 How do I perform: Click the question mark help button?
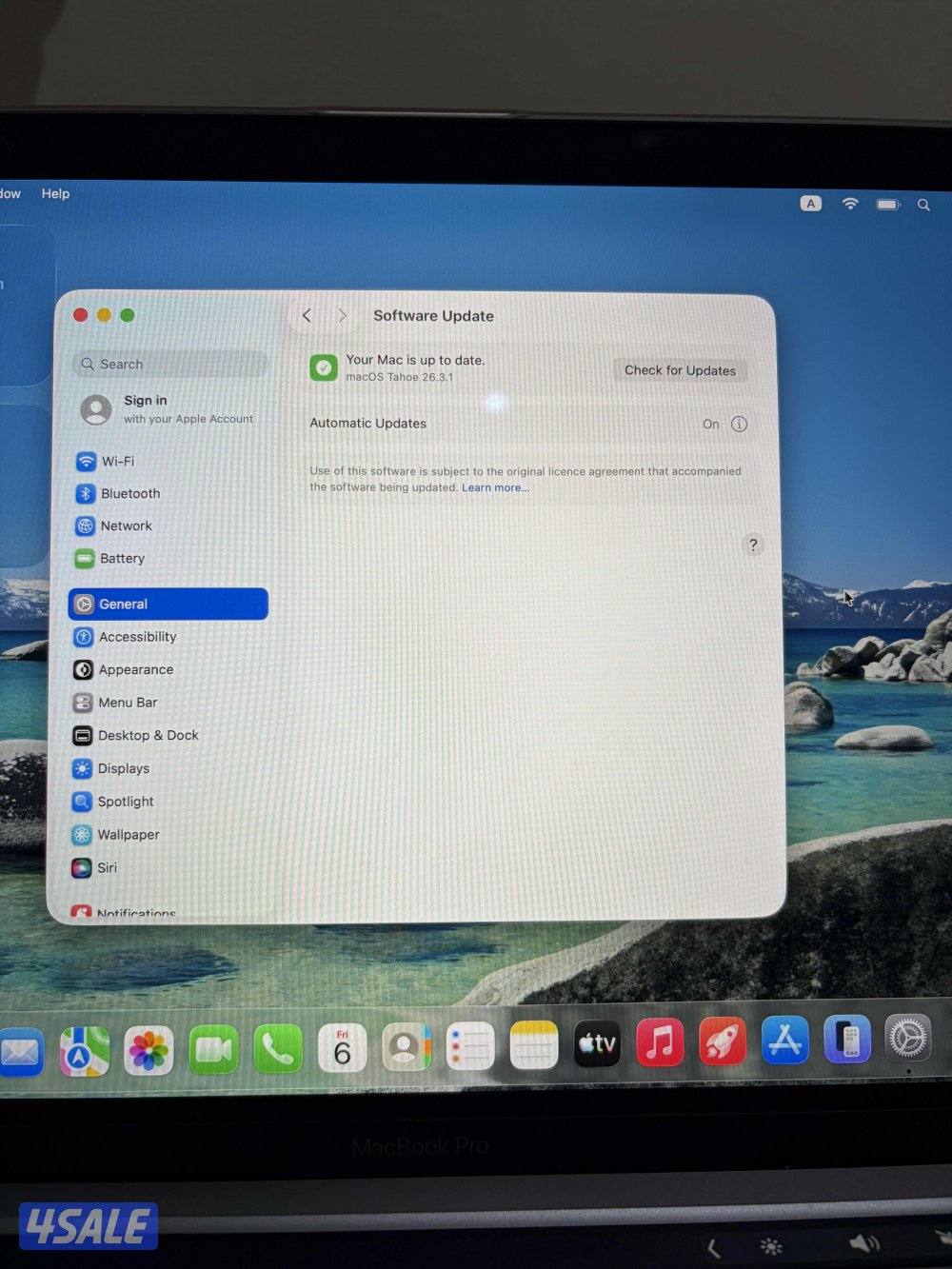coord(753,545)
